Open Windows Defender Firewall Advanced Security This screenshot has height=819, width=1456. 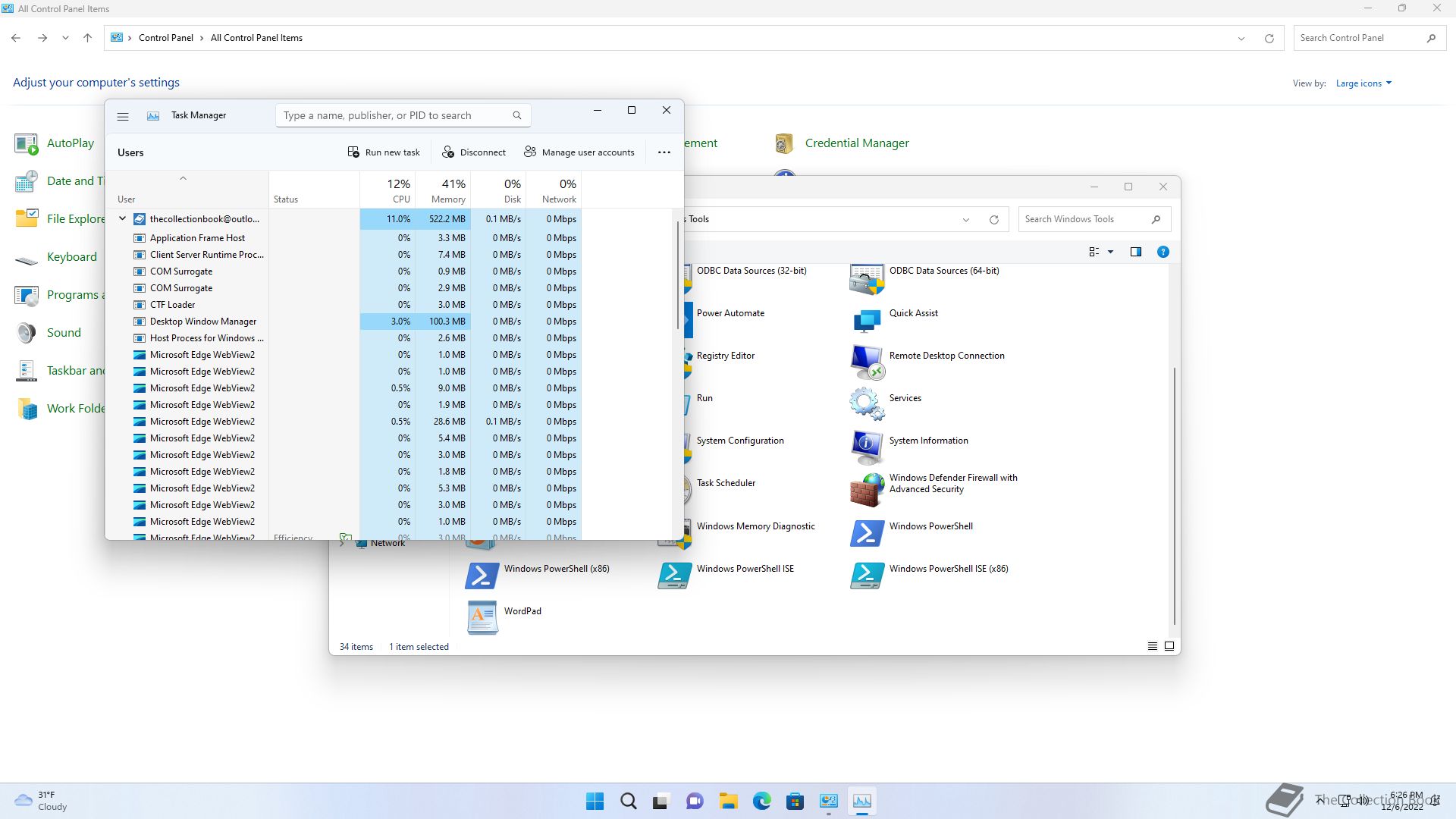tap(934, 490)
